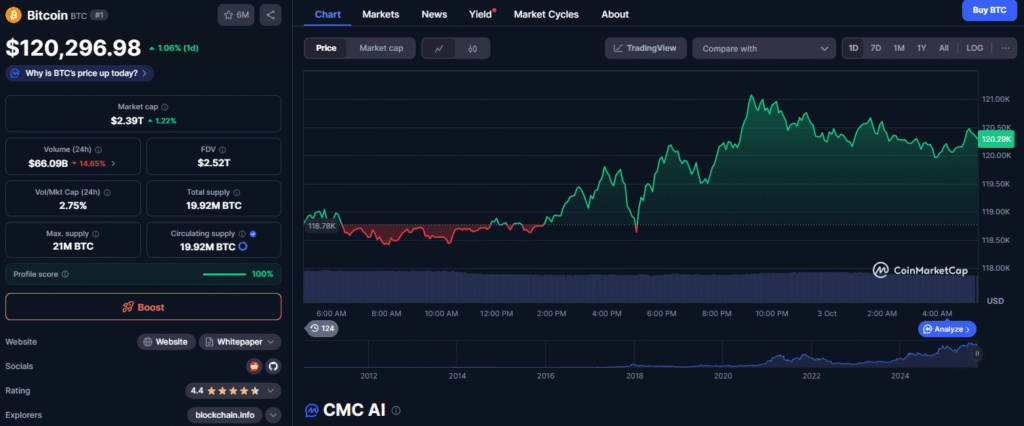Expand the Explorers list chevron
This screenshot has width=1024, height=426.
point(273,415)
